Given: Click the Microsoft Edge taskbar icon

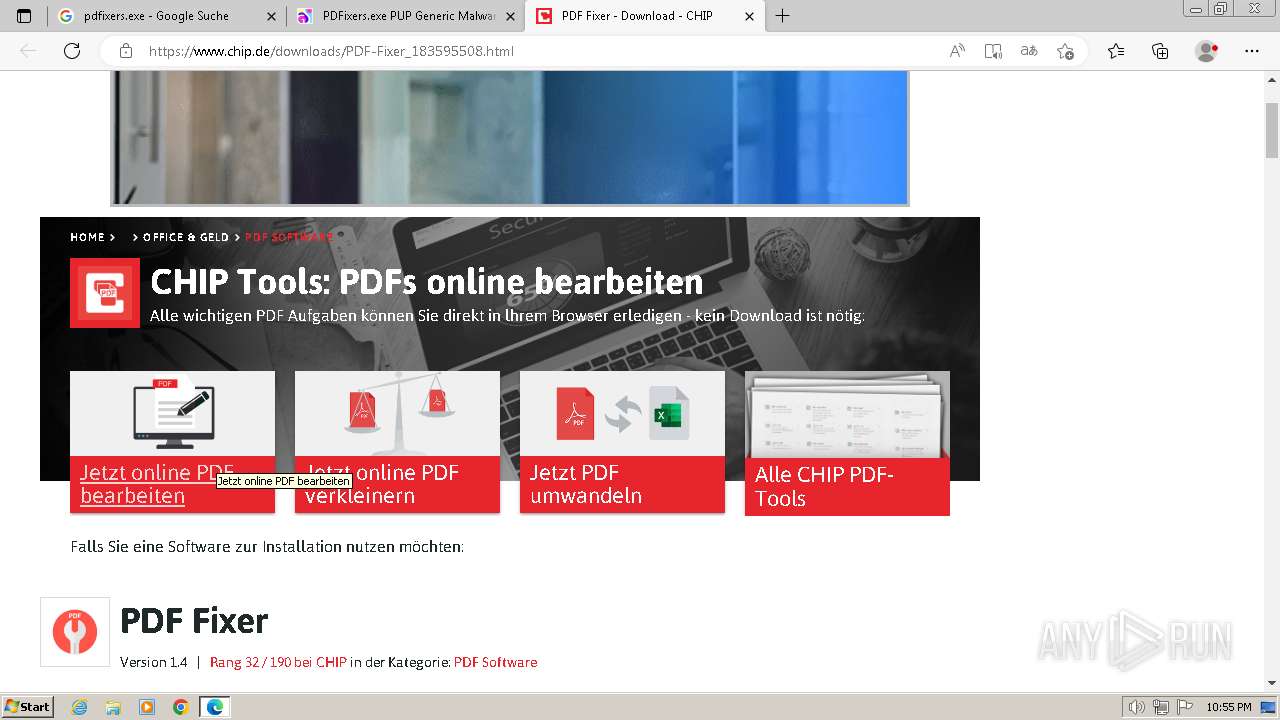Looking at the screenshot, I should tap(214, 707).
